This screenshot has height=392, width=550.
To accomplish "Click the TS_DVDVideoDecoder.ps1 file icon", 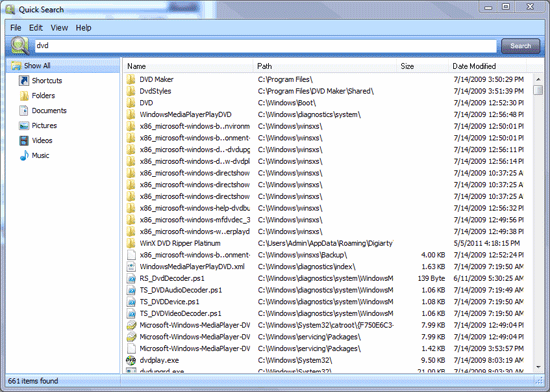I will pos(131,313).
